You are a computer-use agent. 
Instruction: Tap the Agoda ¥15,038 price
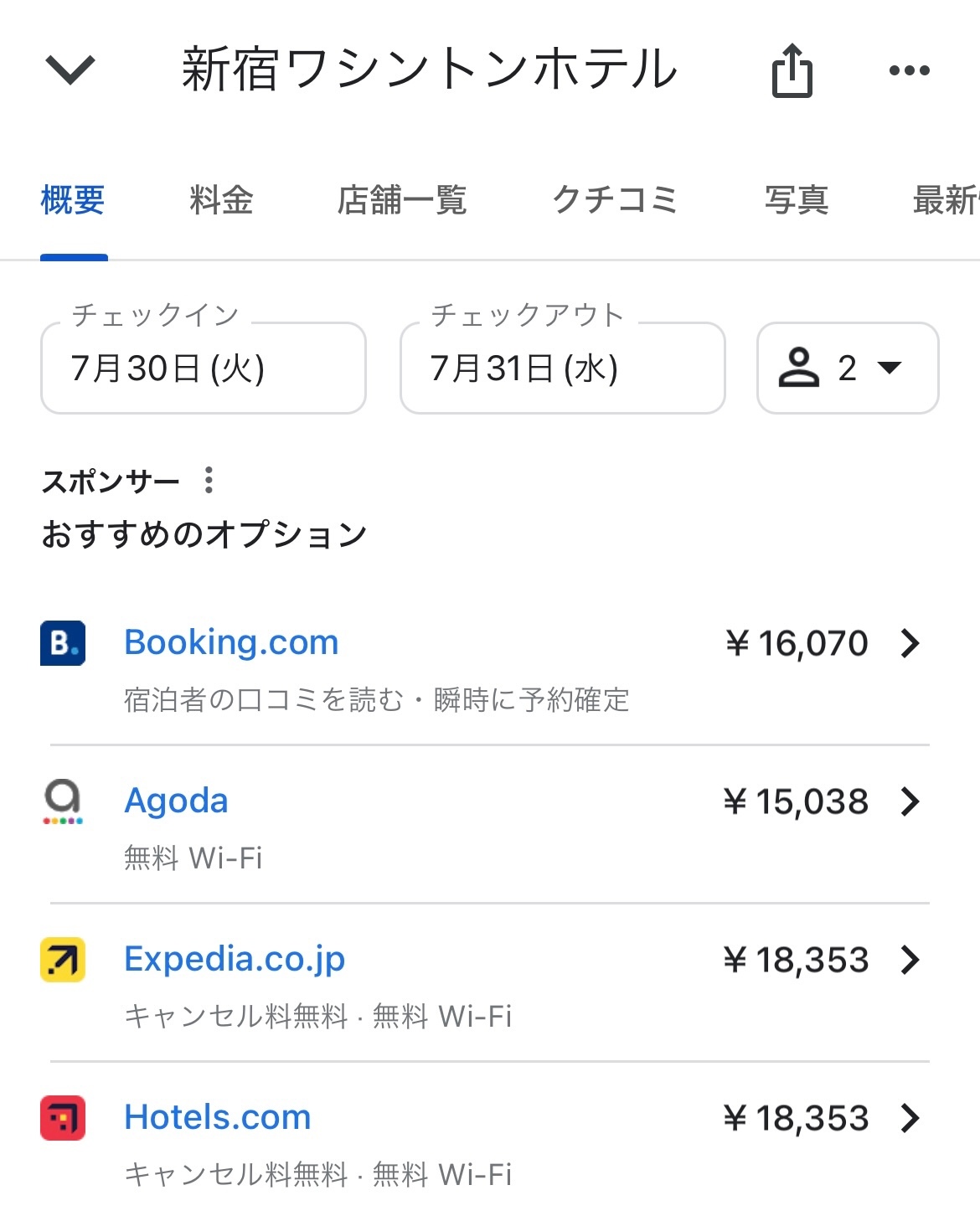click(x=796, y=801)
